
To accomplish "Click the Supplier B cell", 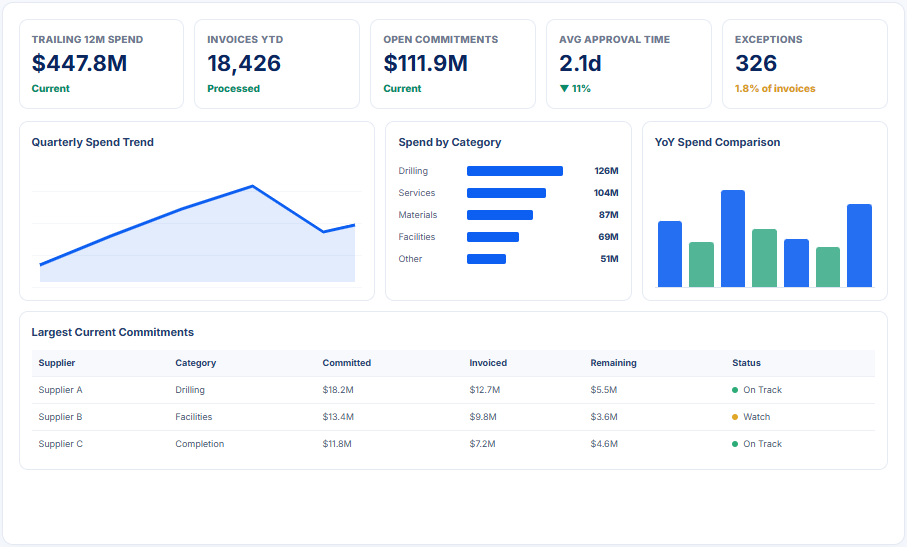I will coord(60,417).
